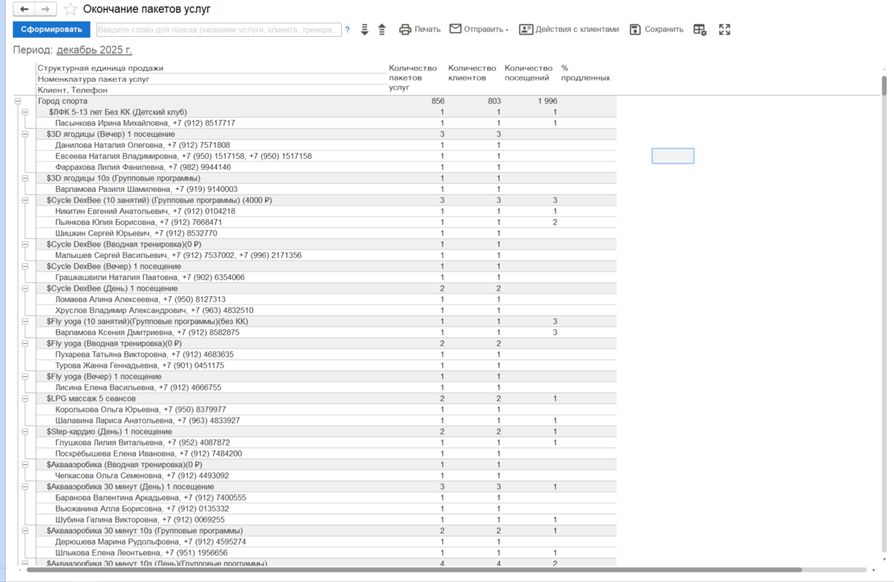
Task: Collapse $Fly yoga (Вводная тренировка) group
Action: 25,344
